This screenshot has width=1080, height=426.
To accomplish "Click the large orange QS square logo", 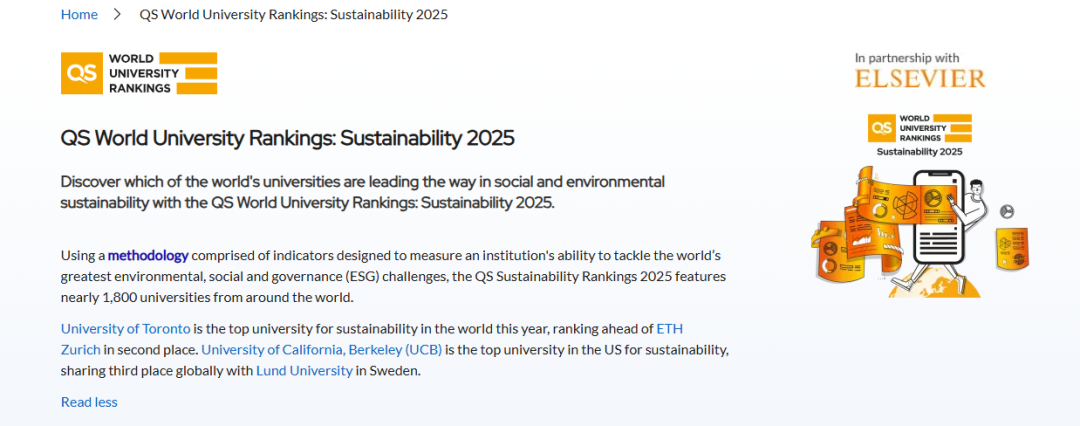I will click(x=81, y=73).
